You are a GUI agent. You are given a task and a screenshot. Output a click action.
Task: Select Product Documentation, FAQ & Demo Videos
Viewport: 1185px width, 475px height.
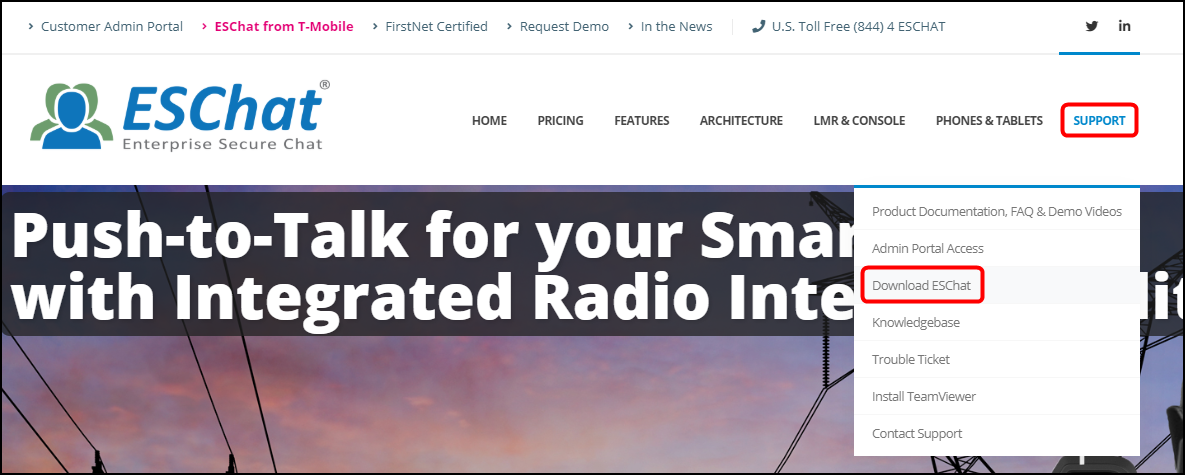pyautogui.click(x=997, y=211)
